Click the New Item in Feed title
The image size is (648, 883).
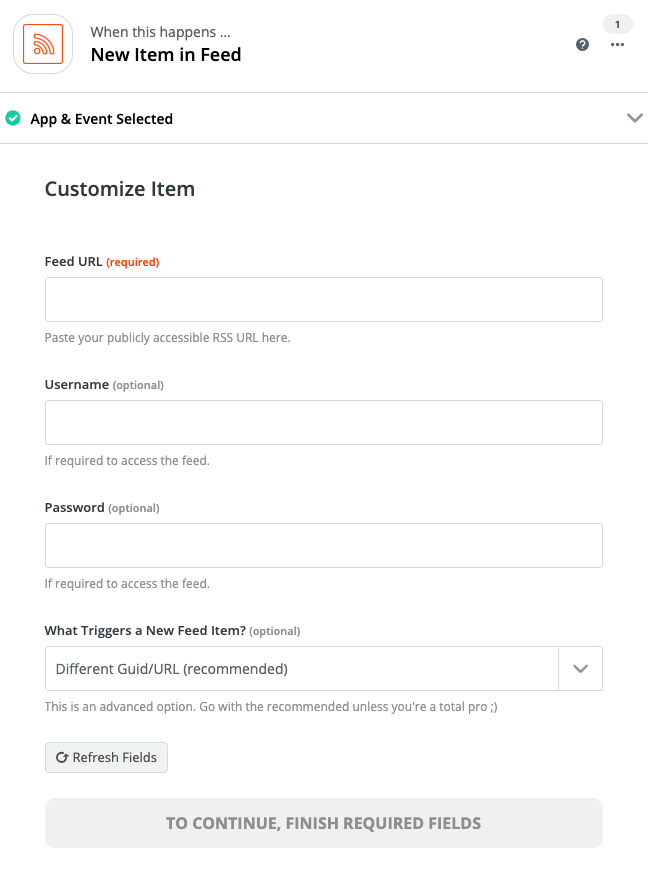(x=166, y=55)
